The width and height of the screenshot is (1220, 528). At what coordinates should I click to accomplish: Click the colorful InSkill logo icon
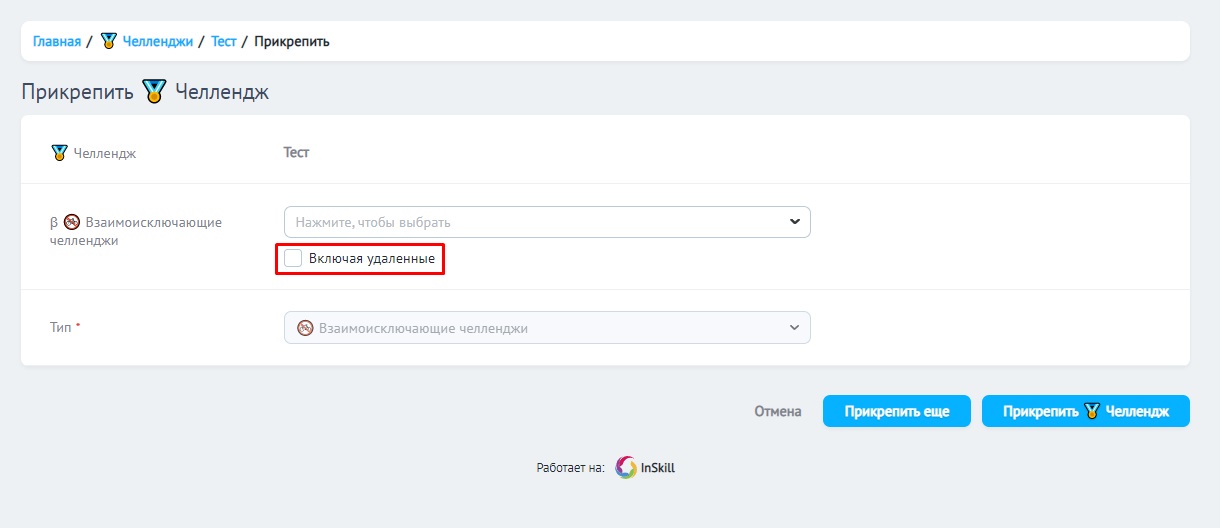point(626,467)
